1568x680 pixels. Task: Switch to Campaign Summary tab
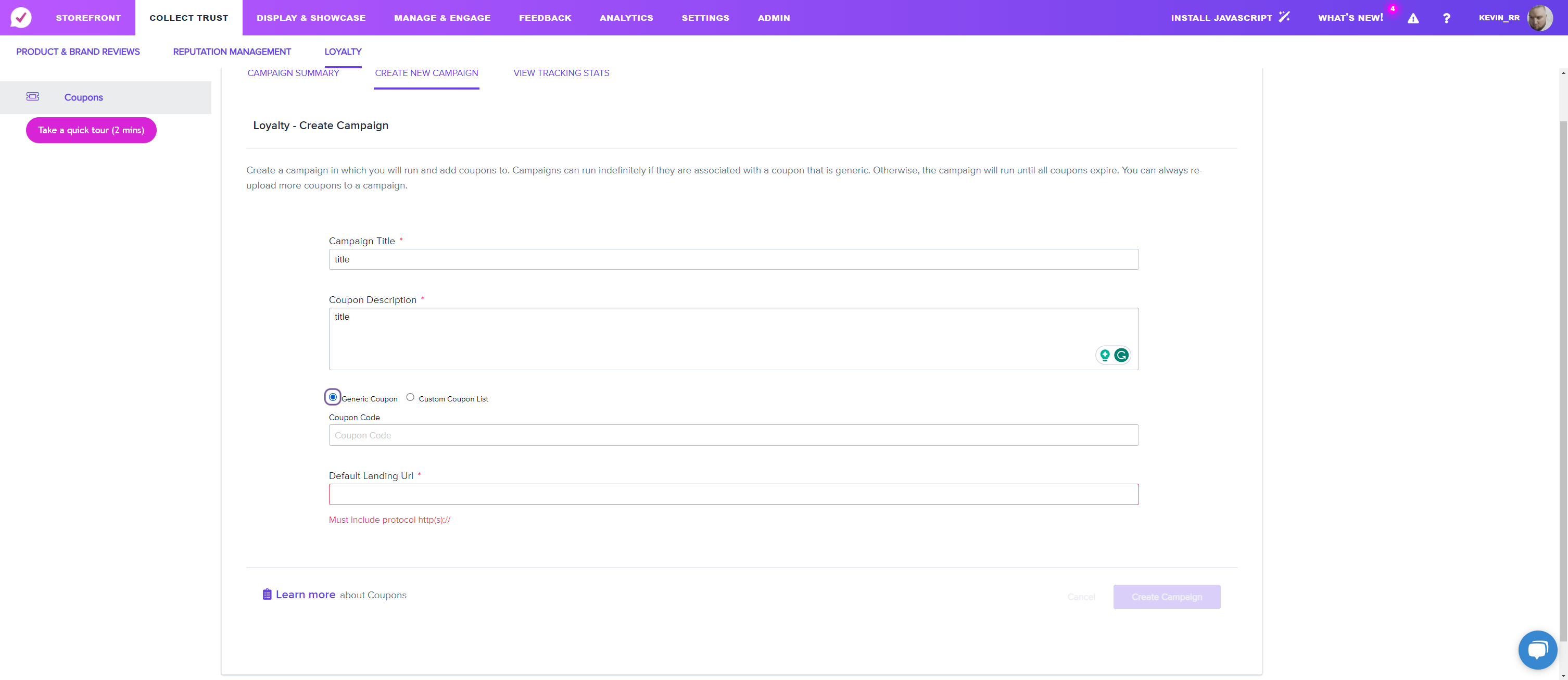click(x=294, y=73)
